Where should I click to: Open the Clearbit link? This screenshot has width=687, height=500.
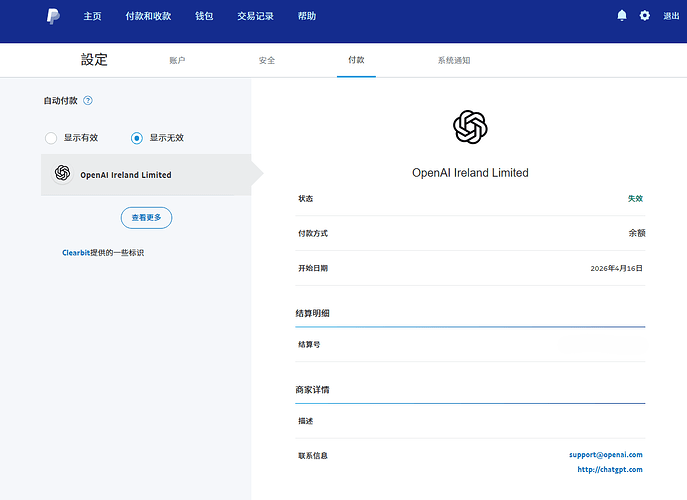coord(76,252)
